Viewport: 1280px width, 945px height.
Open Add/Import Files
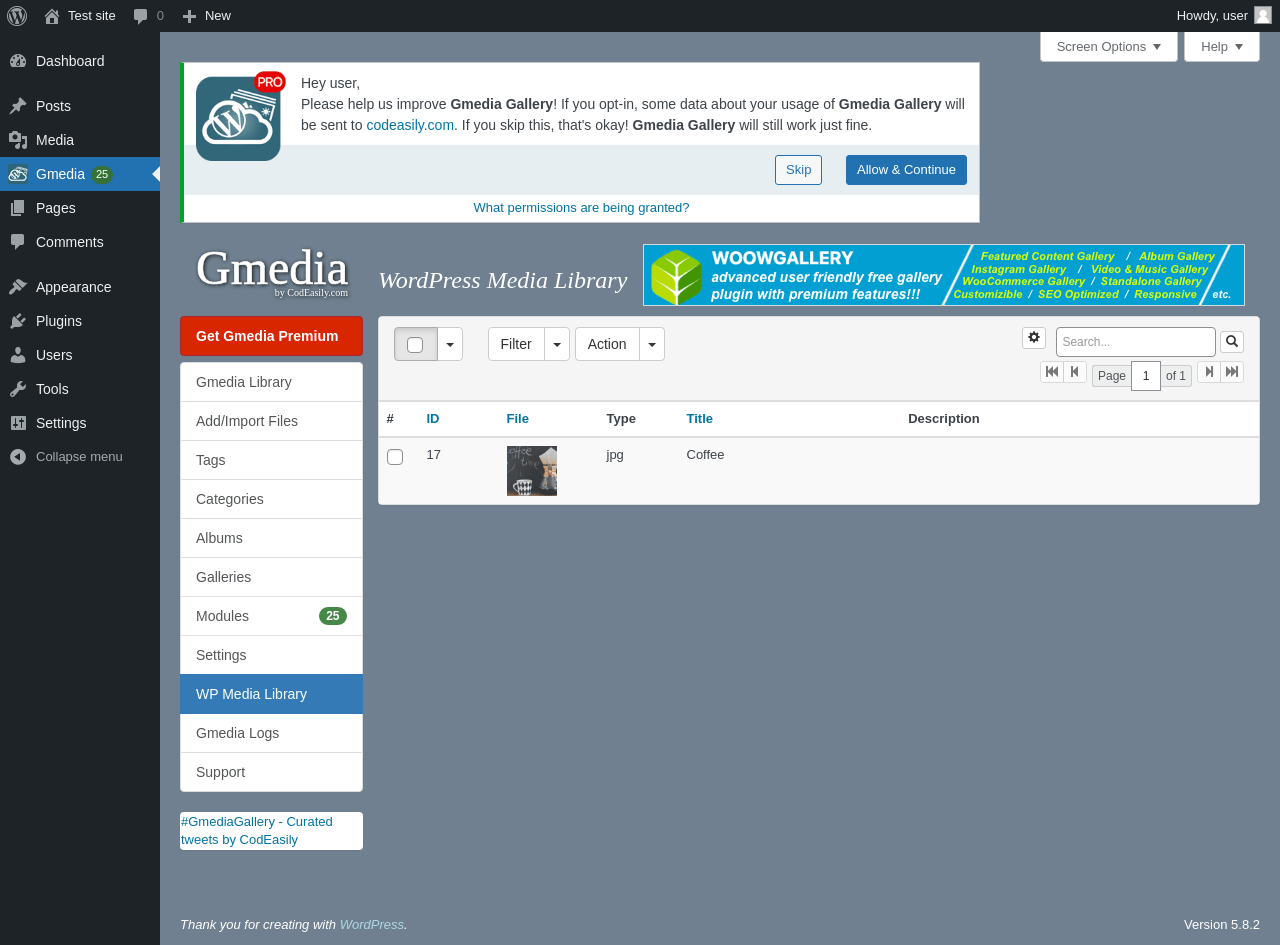[271, 421]
